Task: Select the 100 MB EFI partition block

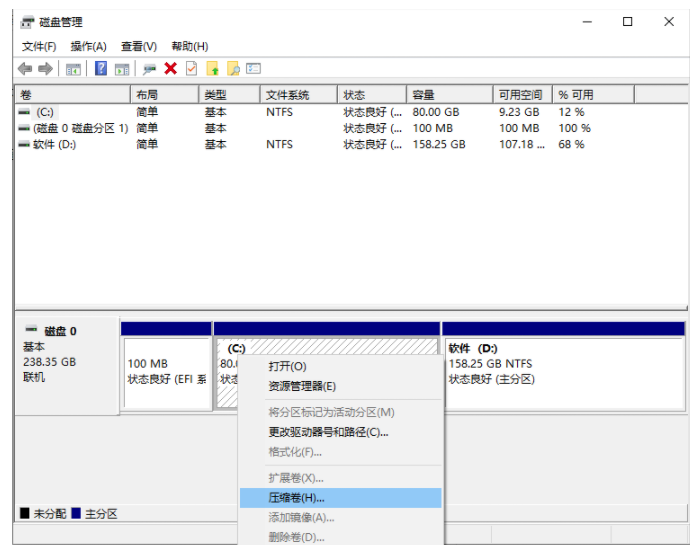Action: pyautogui.click(x=166, y=372)
